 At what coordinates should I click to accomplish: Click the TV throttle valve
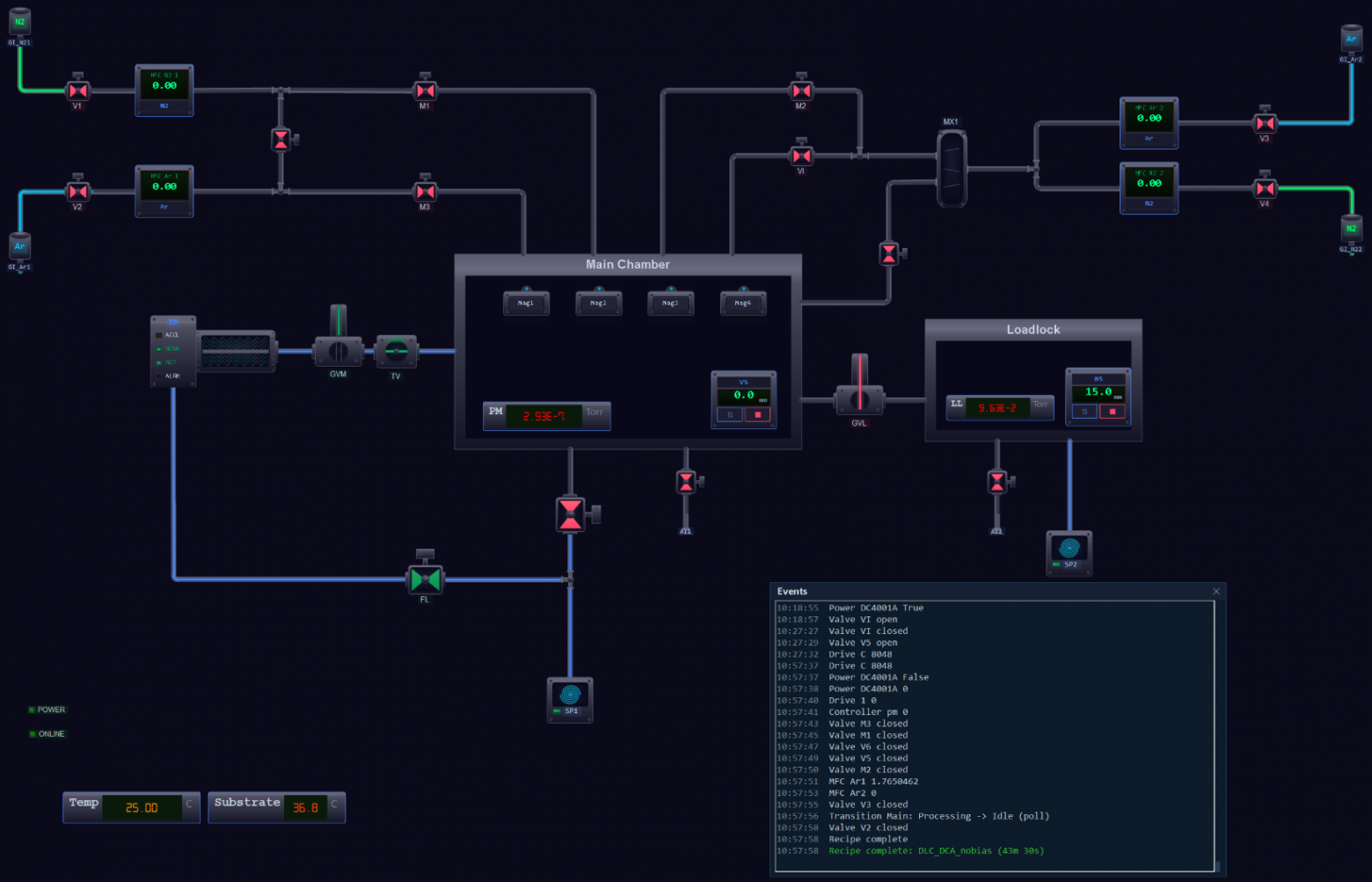396,352
